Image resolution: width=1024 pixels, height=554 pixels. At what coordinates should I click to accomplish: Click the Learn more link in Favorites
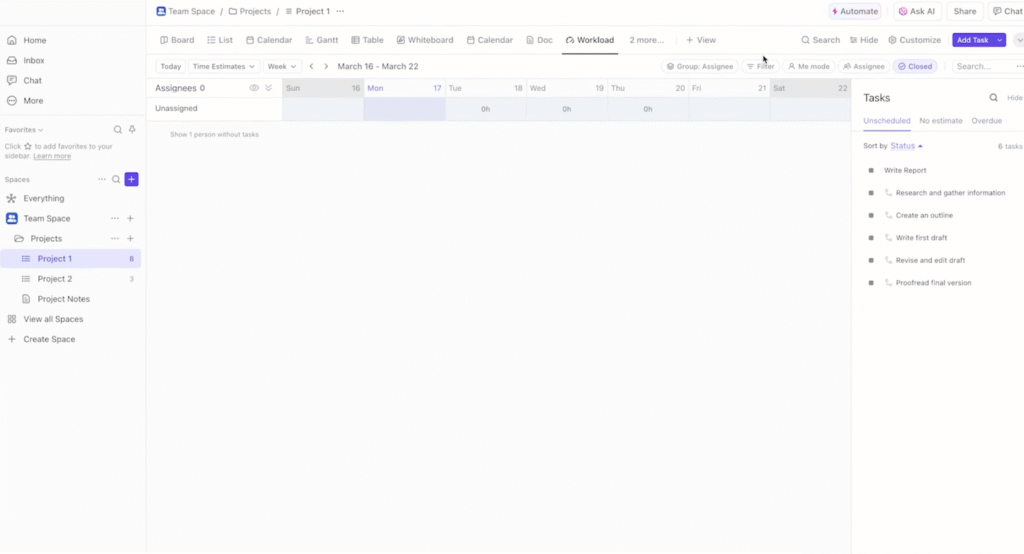[52, 156]
